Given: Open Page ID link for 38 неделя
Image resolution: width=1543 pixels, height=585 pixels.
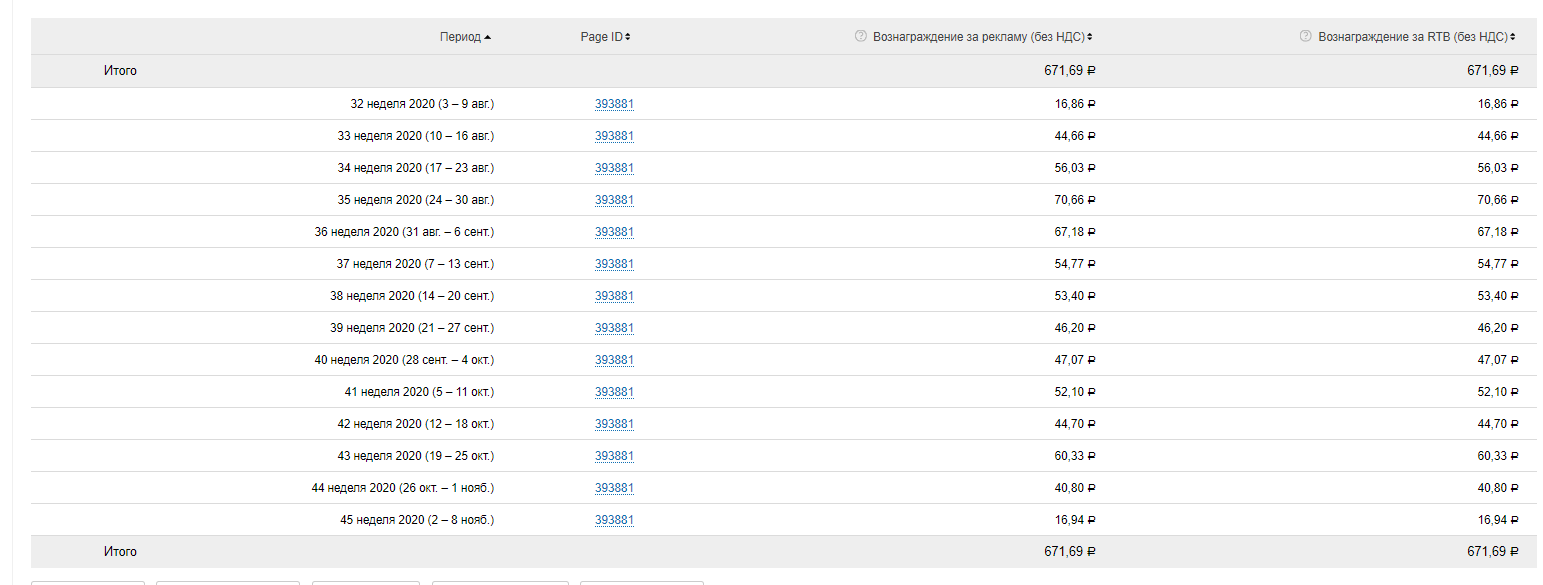Looking at the screenshot, I should click(x=614, y=296).
